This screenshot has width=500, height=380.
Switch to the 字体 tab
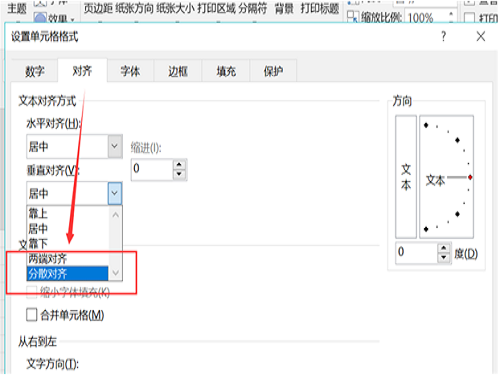[x=130, y=71]
